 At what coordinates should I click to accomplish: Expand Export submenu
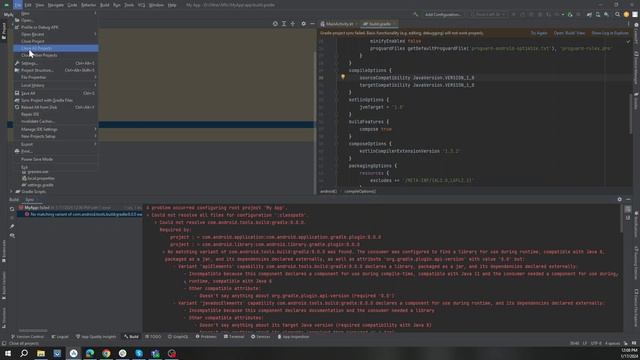(56, 144)
